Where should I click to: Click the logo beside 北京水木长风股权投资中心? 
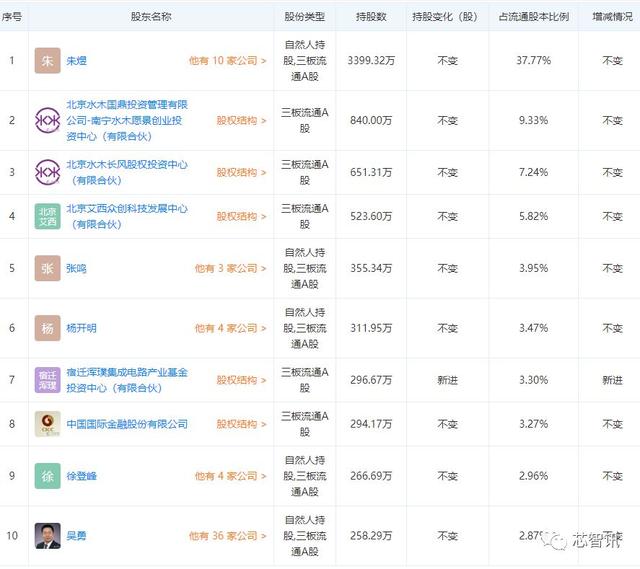pos(47,172)
